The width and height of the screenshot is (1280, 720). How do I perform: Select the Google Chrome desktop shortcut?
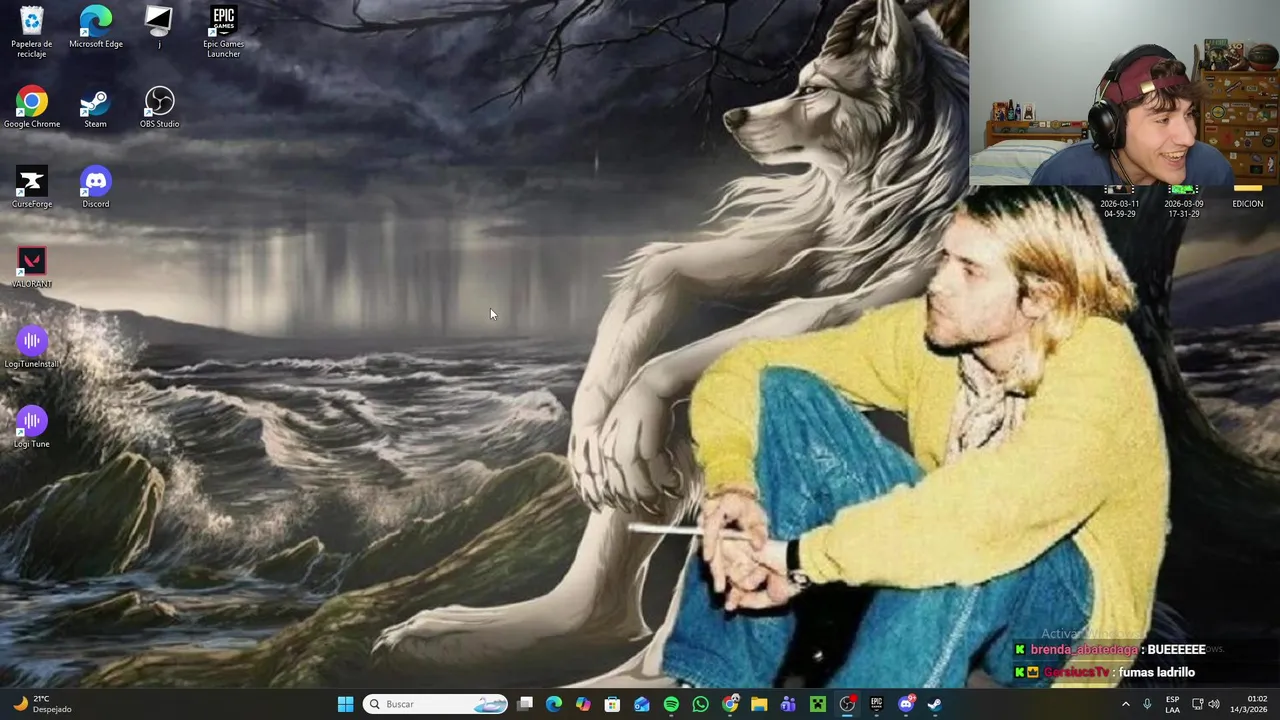pos(32,108)
